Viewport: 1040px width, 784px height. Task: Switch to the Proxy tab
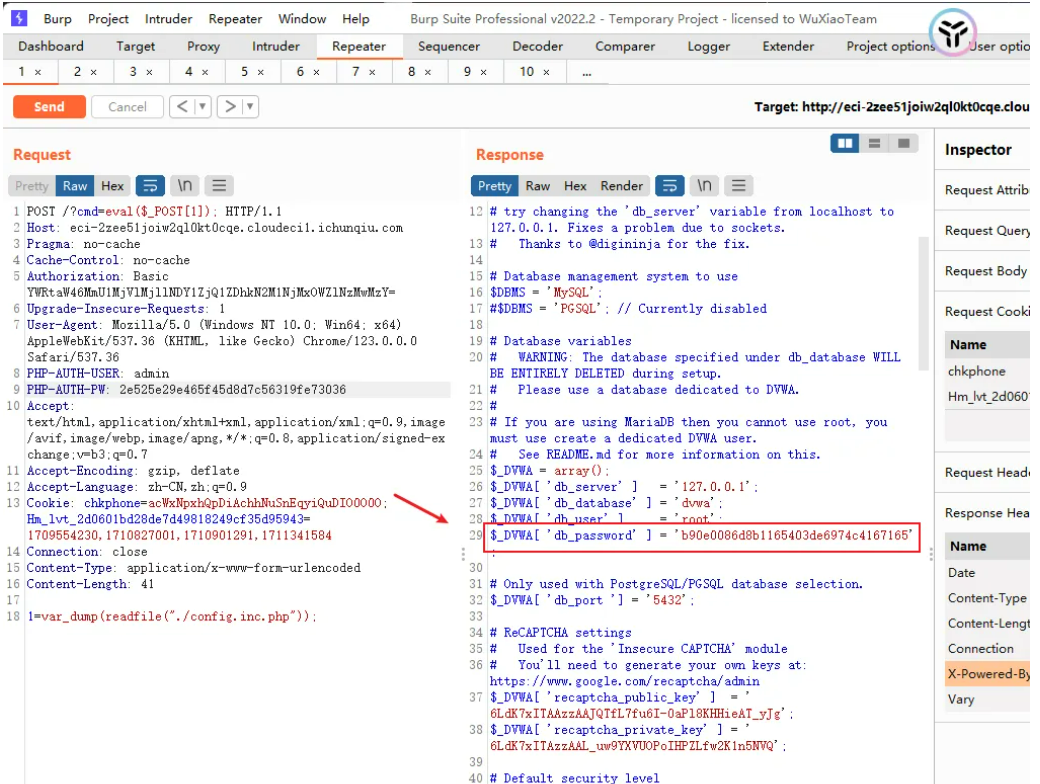point(203,46)
